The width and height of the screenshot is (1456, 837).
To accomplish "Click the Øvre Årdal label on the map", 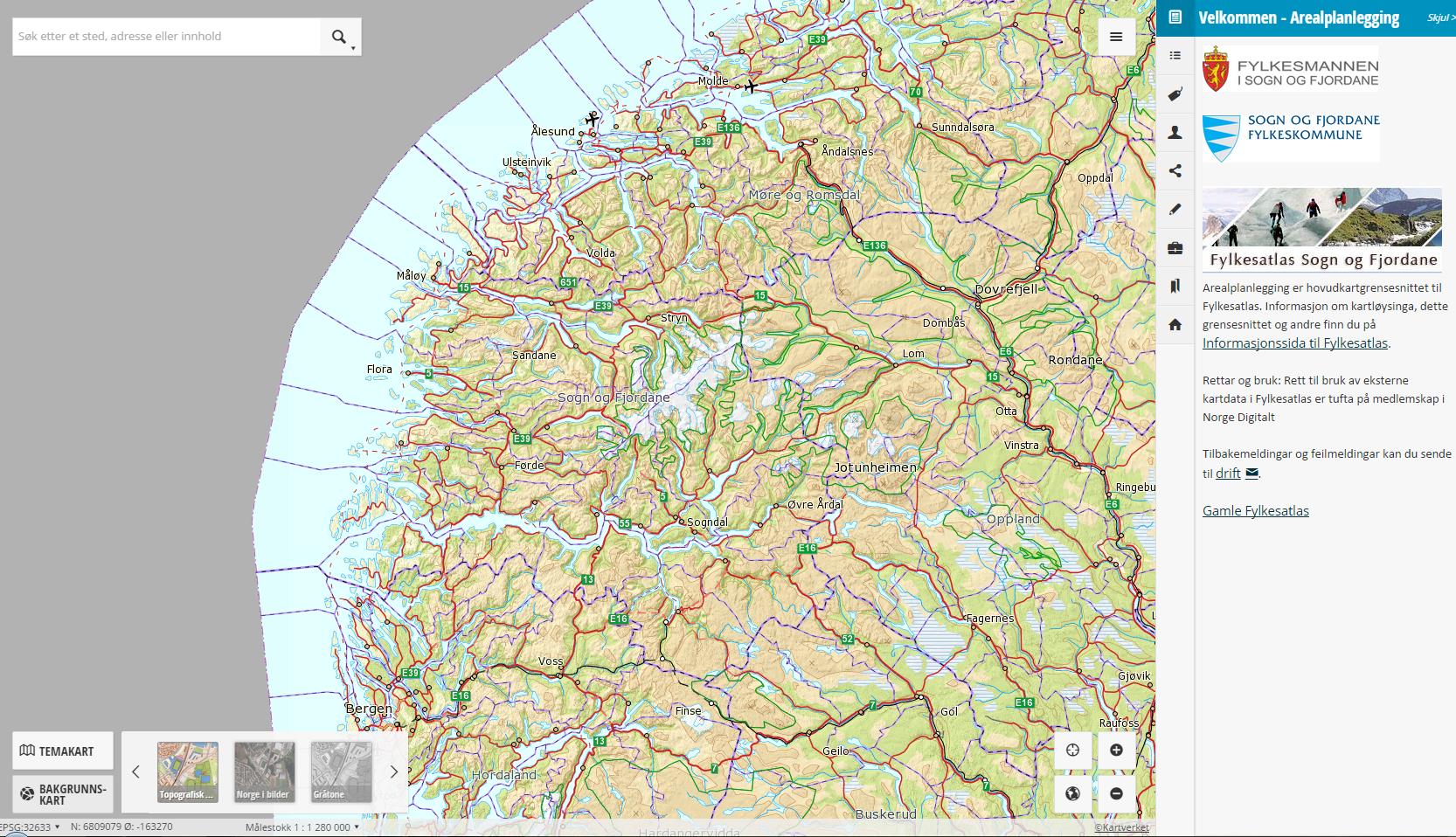I will (815, 504).
